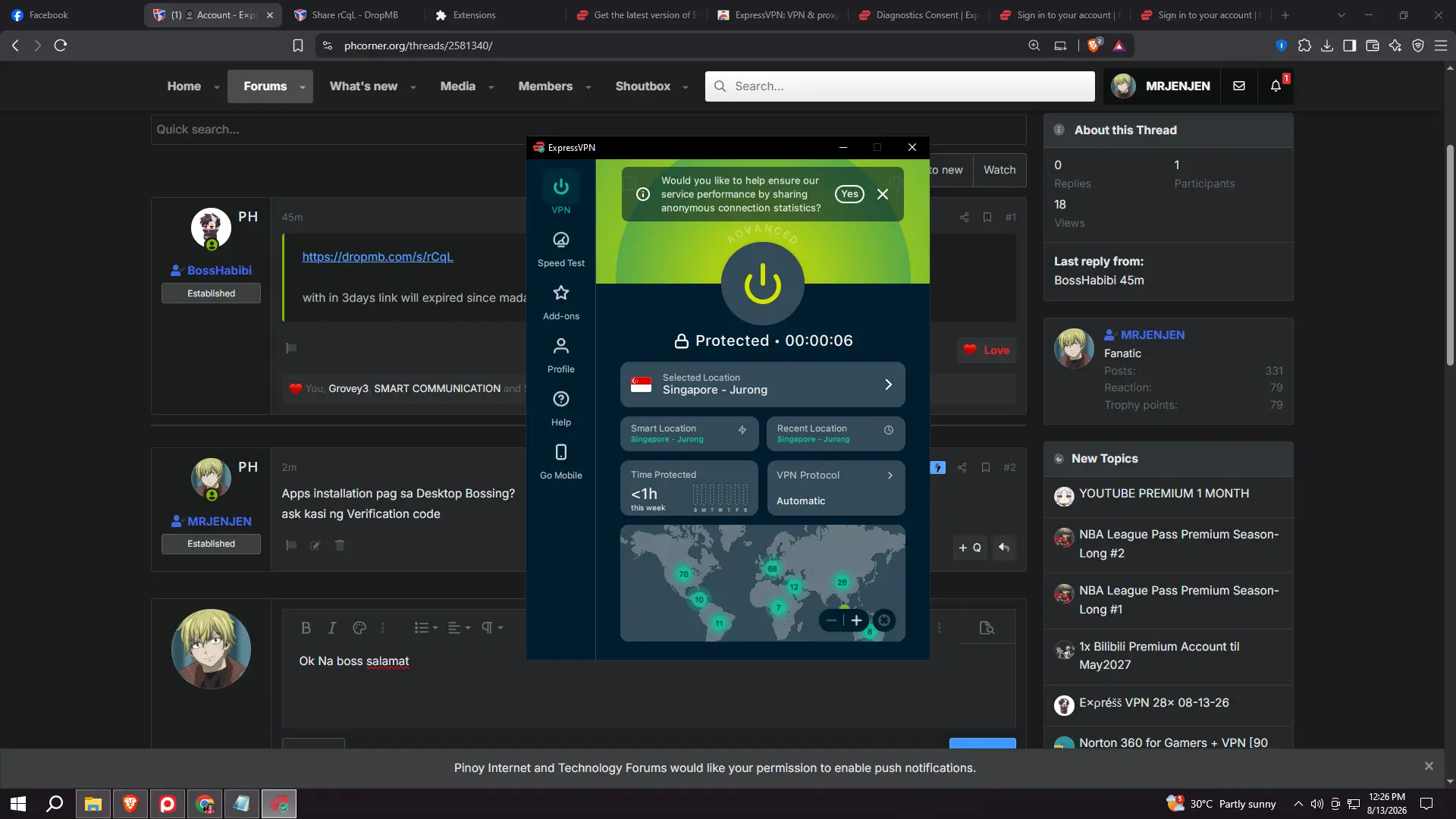
Task: Expand the Home menu dropdown
Action: (x=216, y=87)
